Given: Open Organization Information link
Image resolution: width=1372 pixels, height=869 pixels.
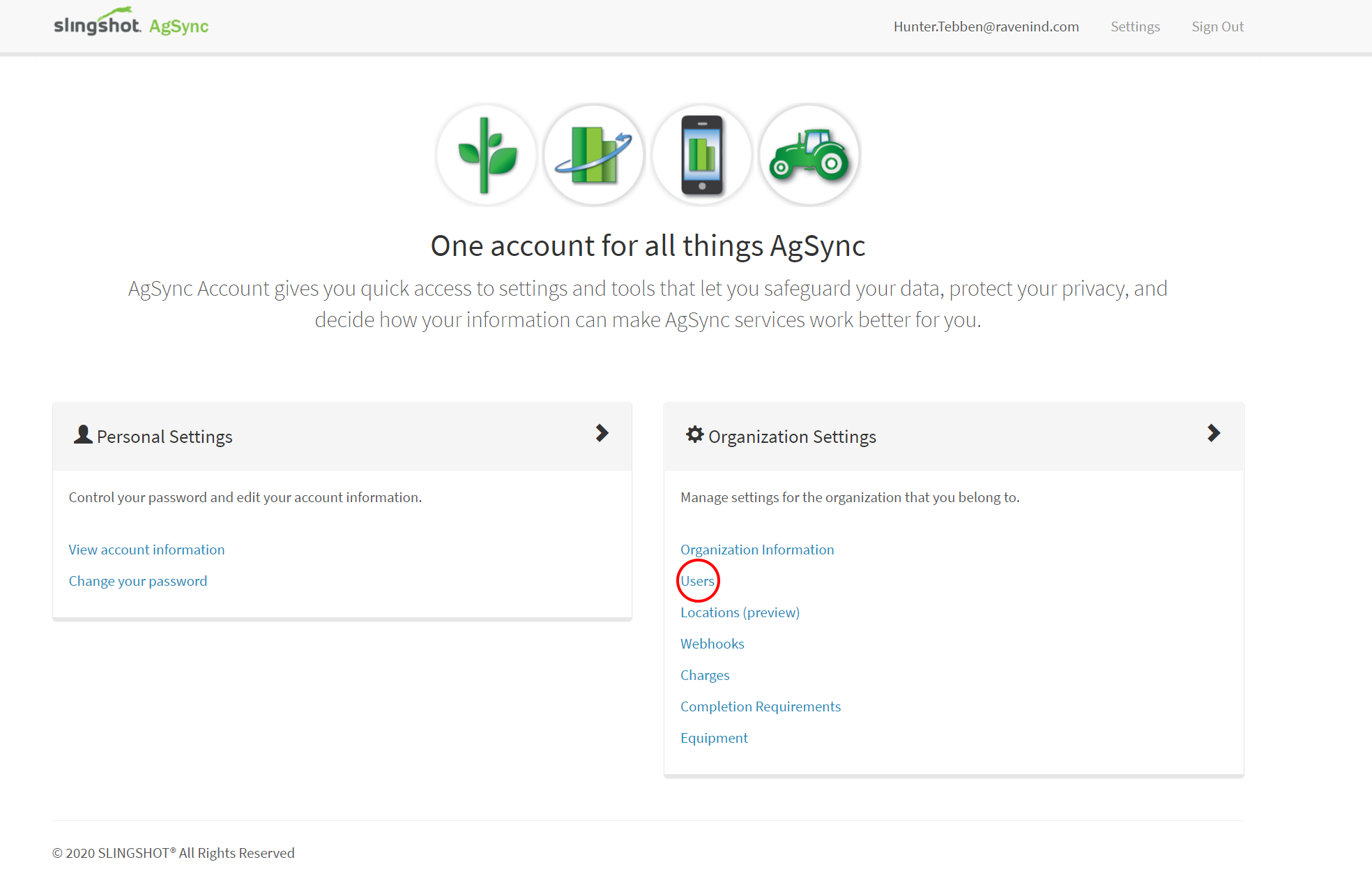Looking at the screenshot, I should pyautogui.click(x=757, y=550).
